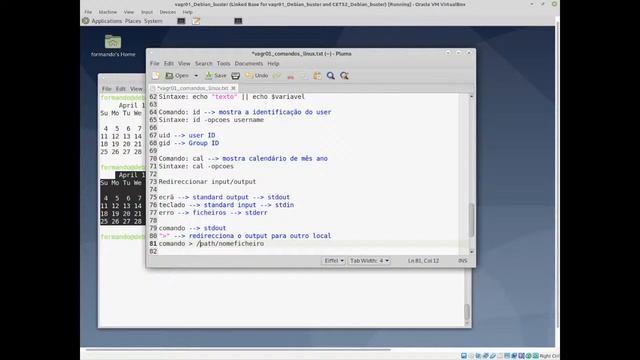The width and height of the screenshot is (640, 360).
Task: Click line 73 'Redireccionar input/output'
Action: (x=207, y=182)
